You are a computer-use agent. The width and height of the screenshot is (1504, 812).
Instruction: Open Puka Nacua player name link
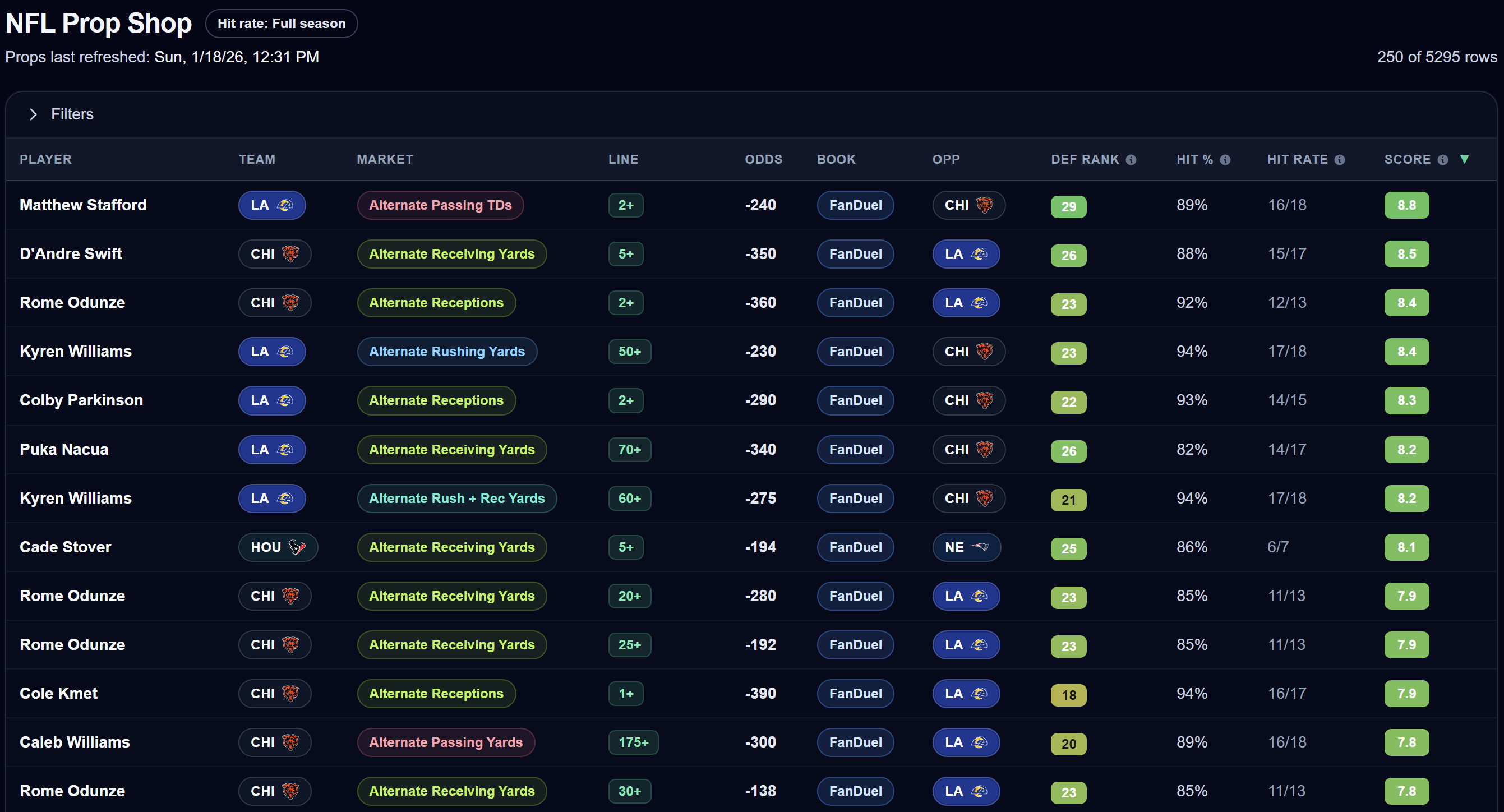64,450
